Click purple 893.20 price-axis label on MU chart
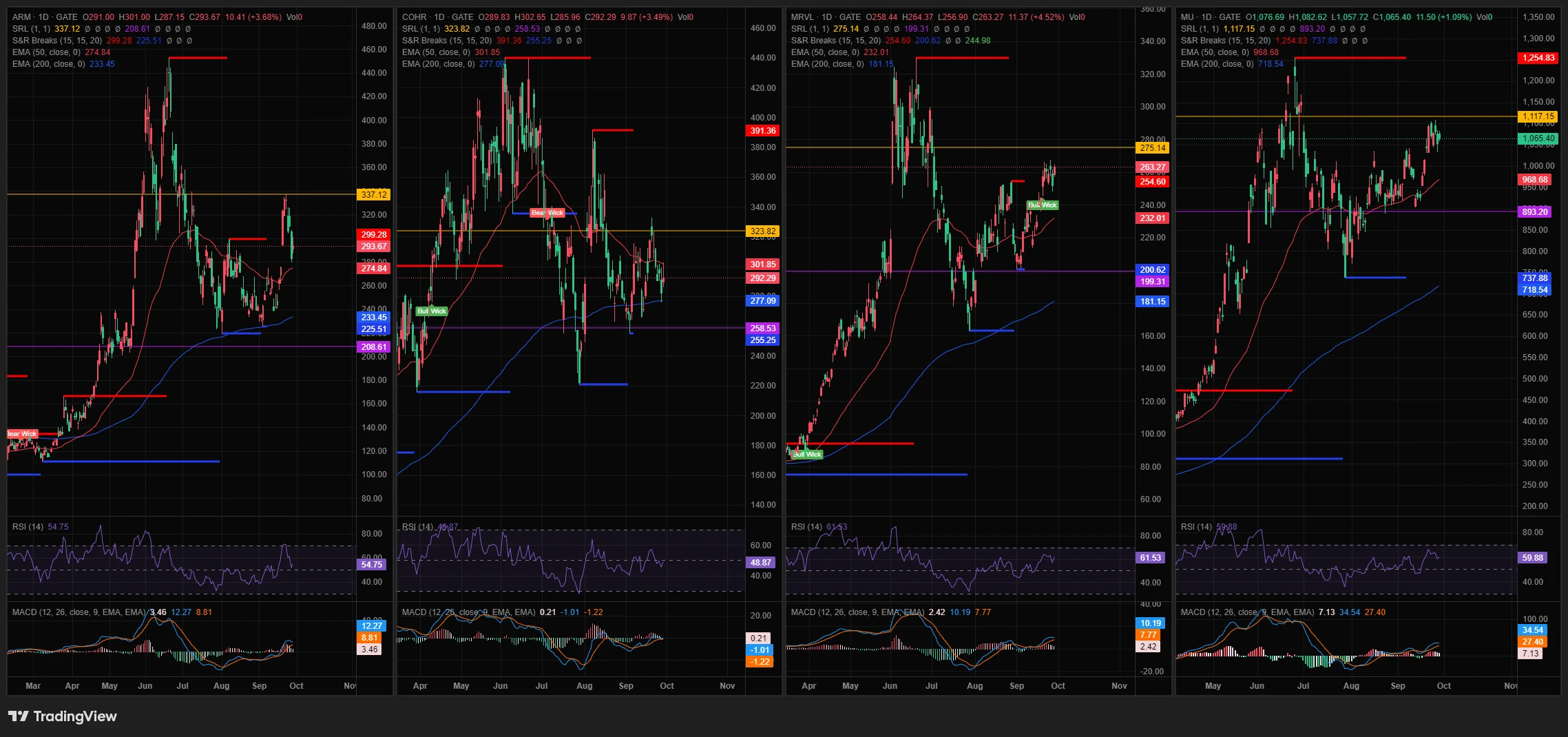Image resolution: width=1568 pixels, height=737 pixels. pos(1535,212)
